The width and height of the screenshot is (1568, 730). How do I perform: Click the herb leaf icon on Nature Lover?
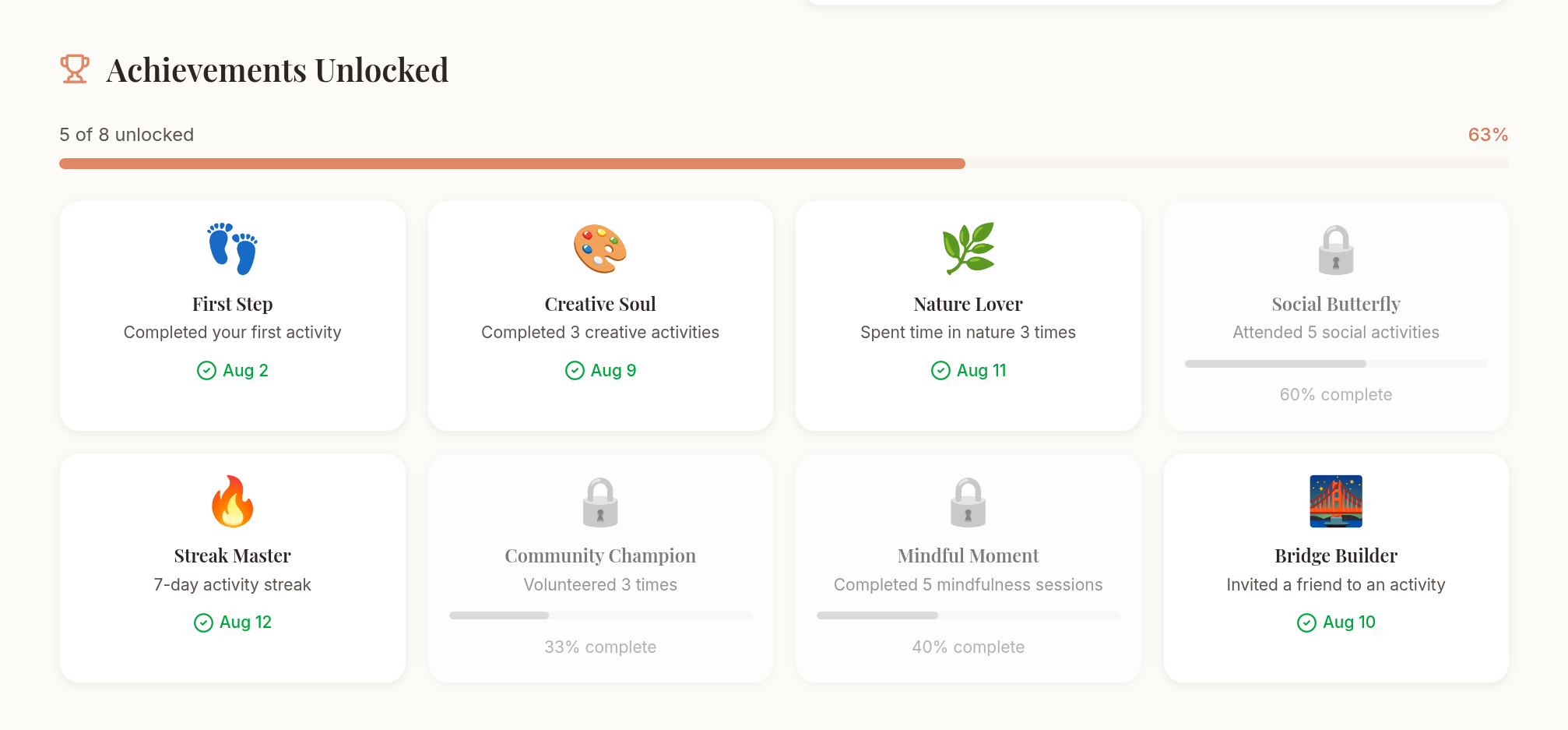coord(968,249)
